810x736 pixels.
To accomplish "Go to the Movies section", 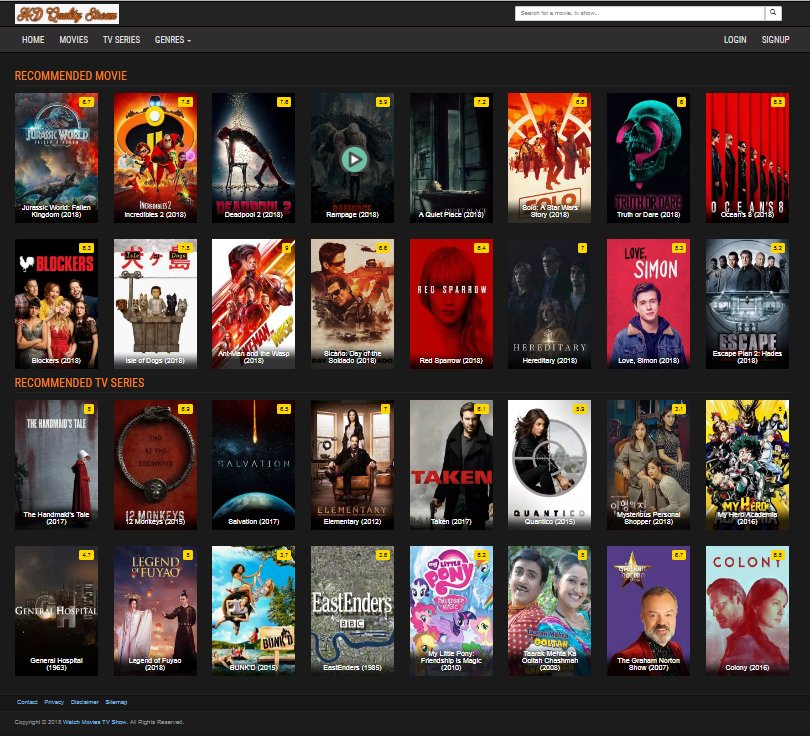I will click(73, 40).
